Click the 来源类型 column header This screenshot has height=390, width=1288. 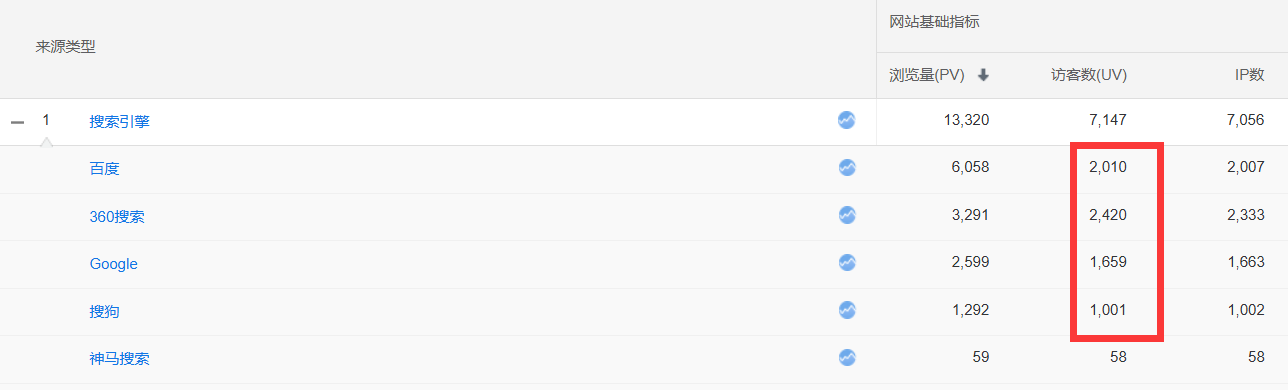tap(66, 47)
